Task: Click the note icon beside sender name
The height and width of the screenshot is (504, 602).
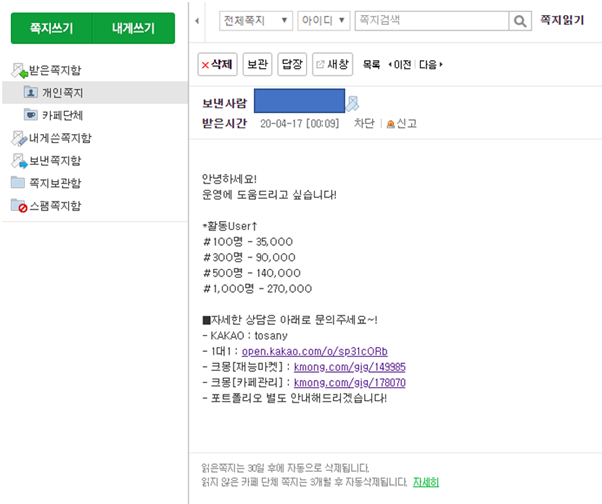Action: pos(352,104)
